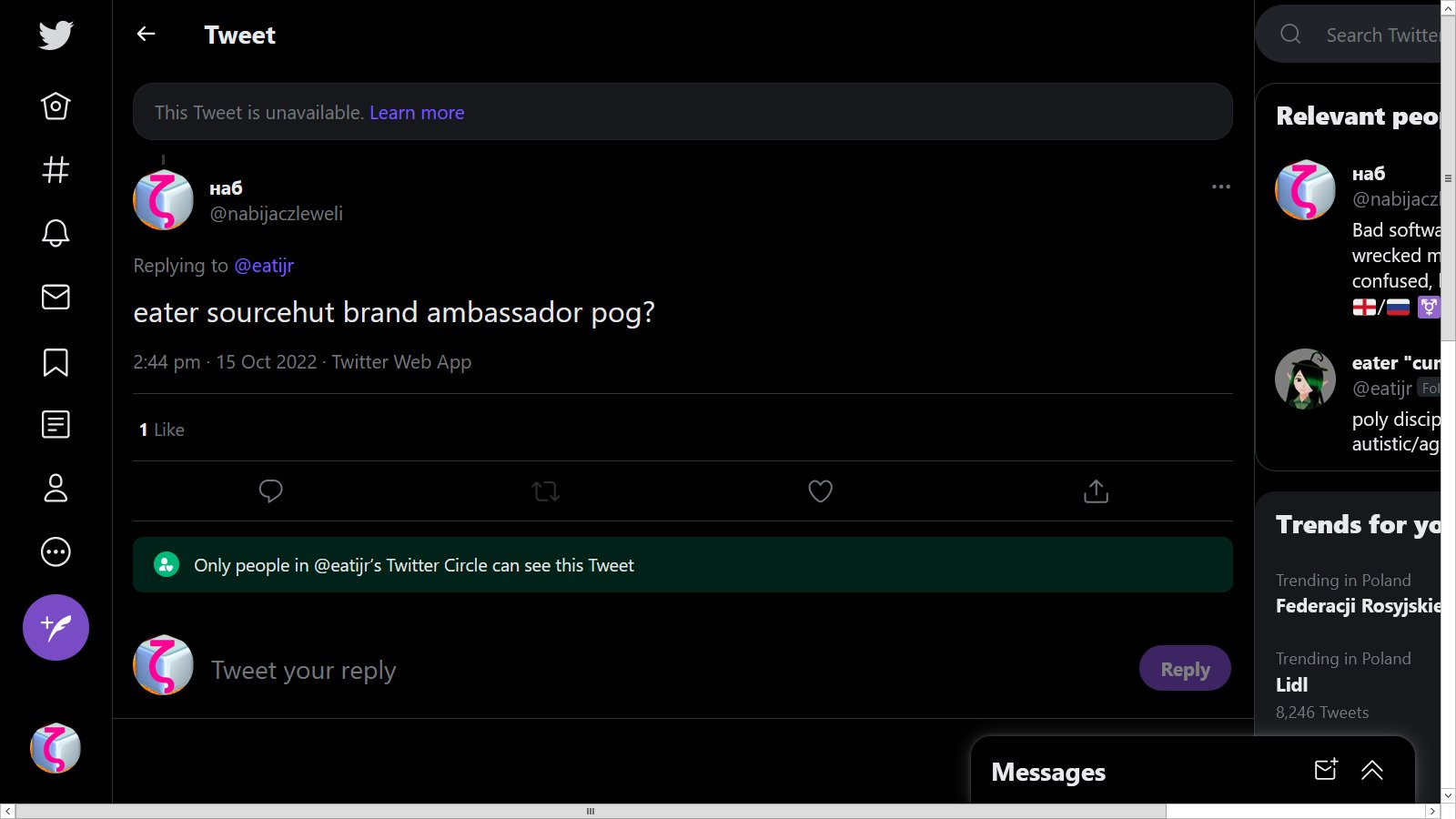Open More options circle in sidebar
1456x819 pixels.
pos(56,551)
